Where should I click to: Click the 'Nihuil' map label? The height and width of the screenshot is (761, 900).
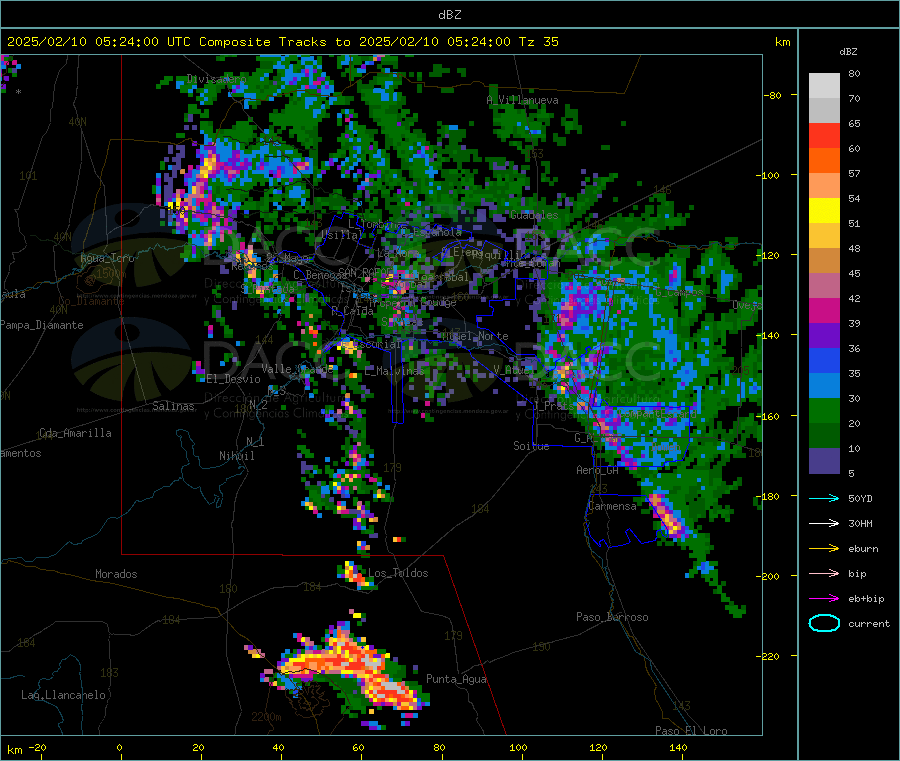pos(236,456)
